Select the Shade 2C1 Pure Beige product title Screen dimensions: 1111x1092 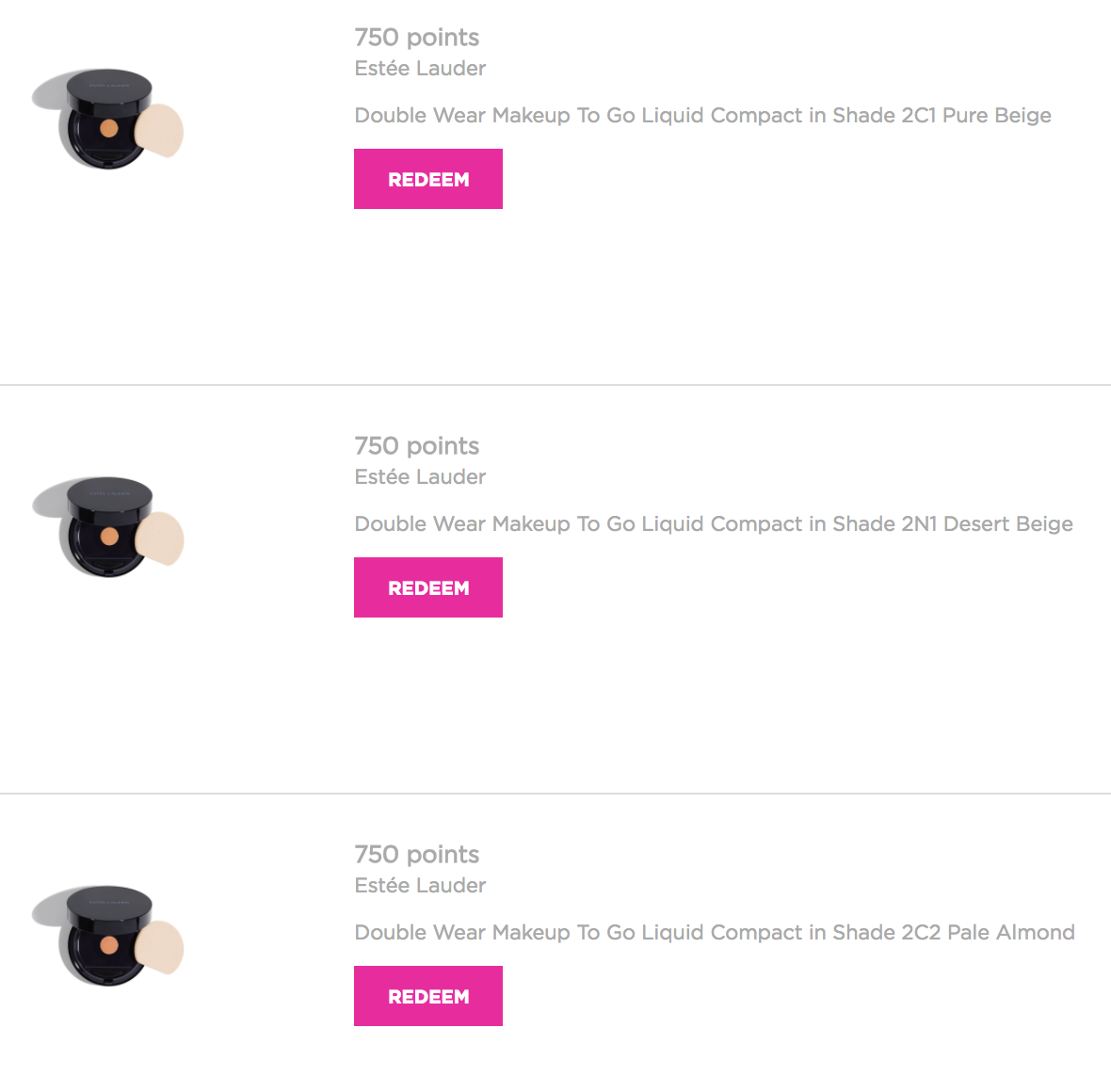702,115
